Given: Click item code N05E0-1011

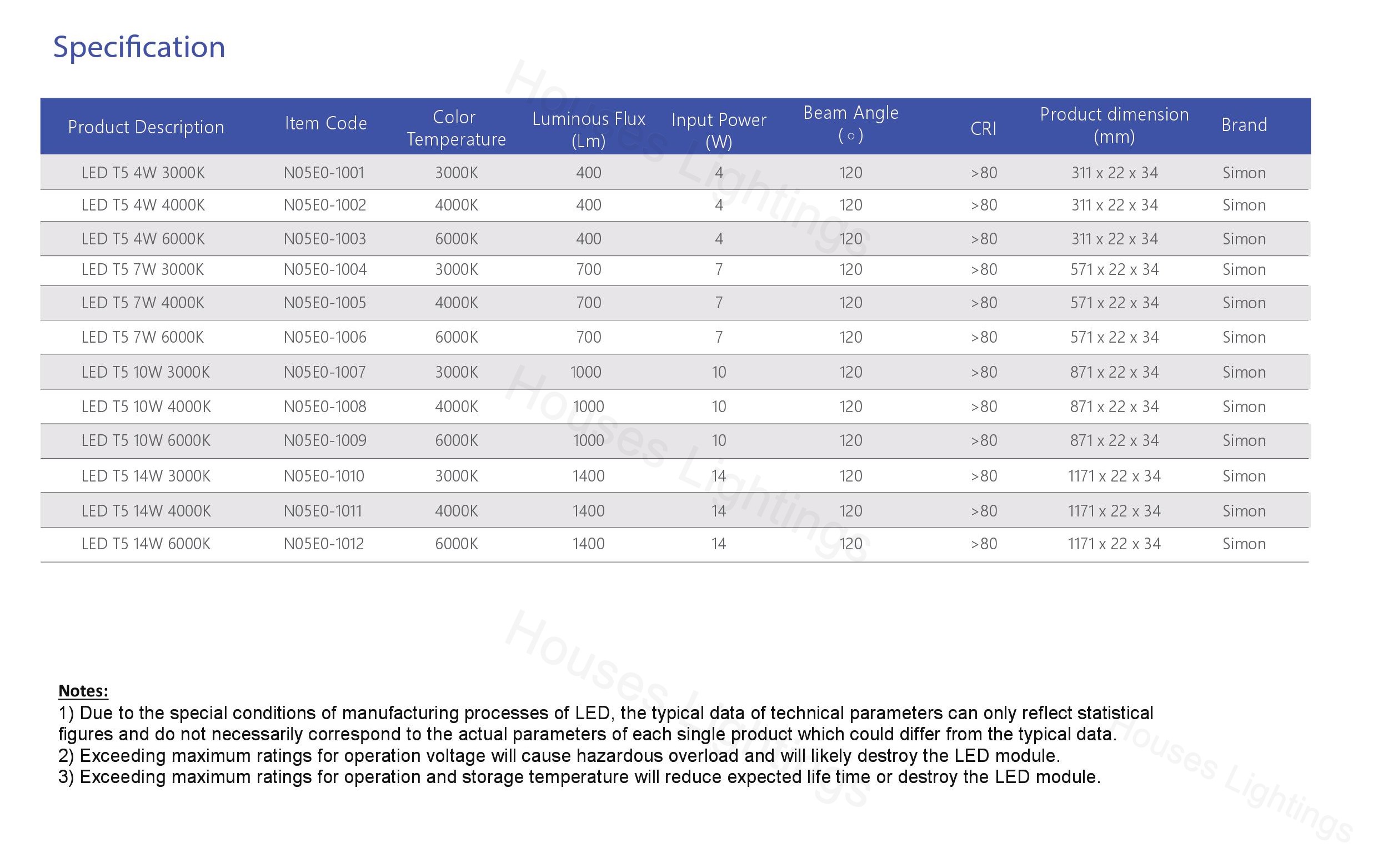Looking at the screenshot, I should tap(323, 510).
